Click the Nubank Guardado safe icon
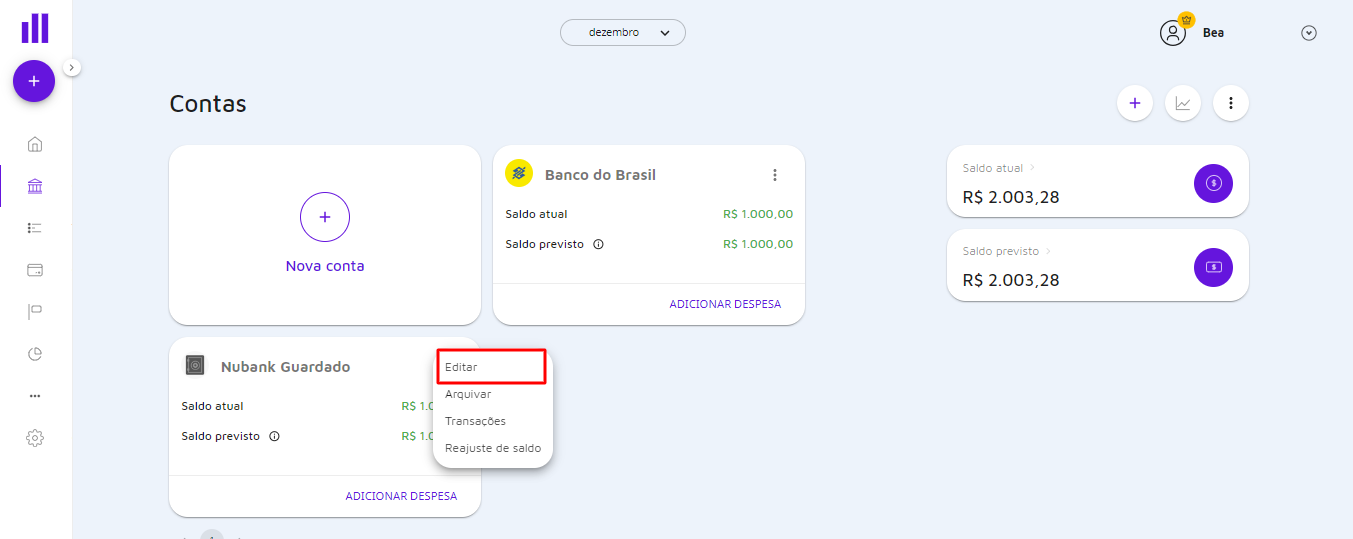The width and height of the screenshot is (1353, 539). [195, 366]
